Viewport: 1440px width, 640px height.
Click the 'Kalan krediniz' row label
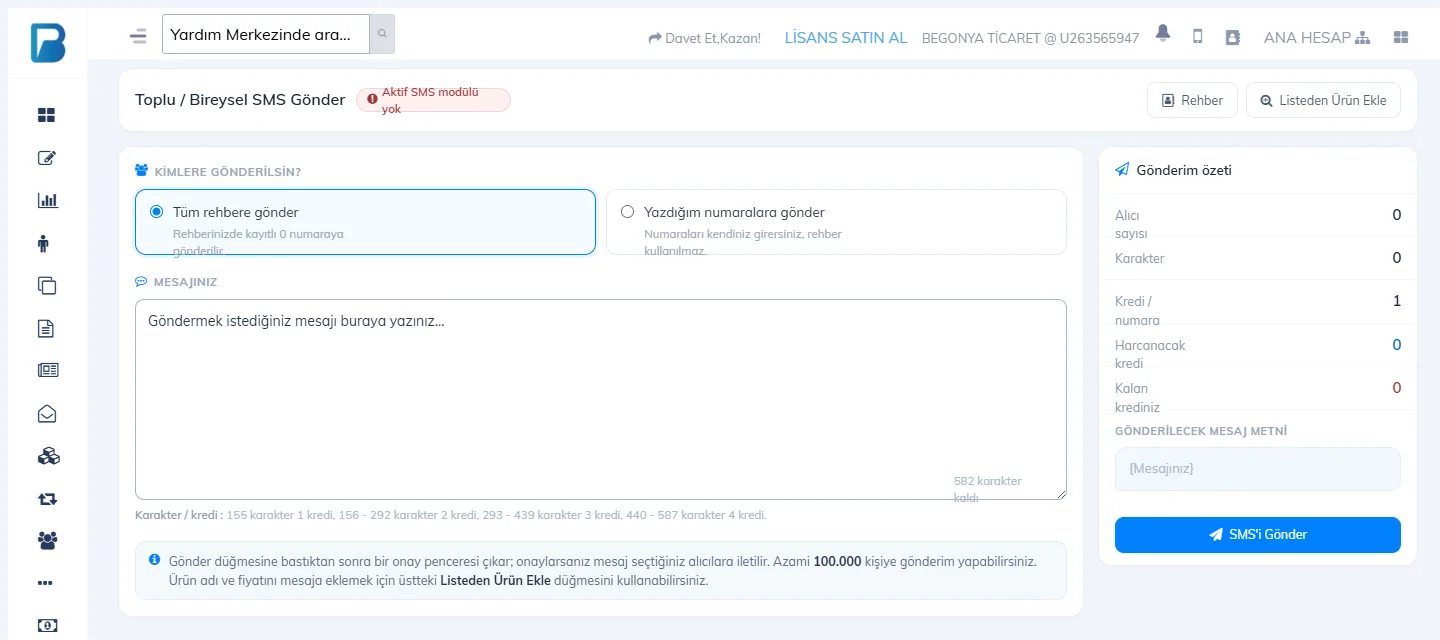click(x=1137, y=397)
